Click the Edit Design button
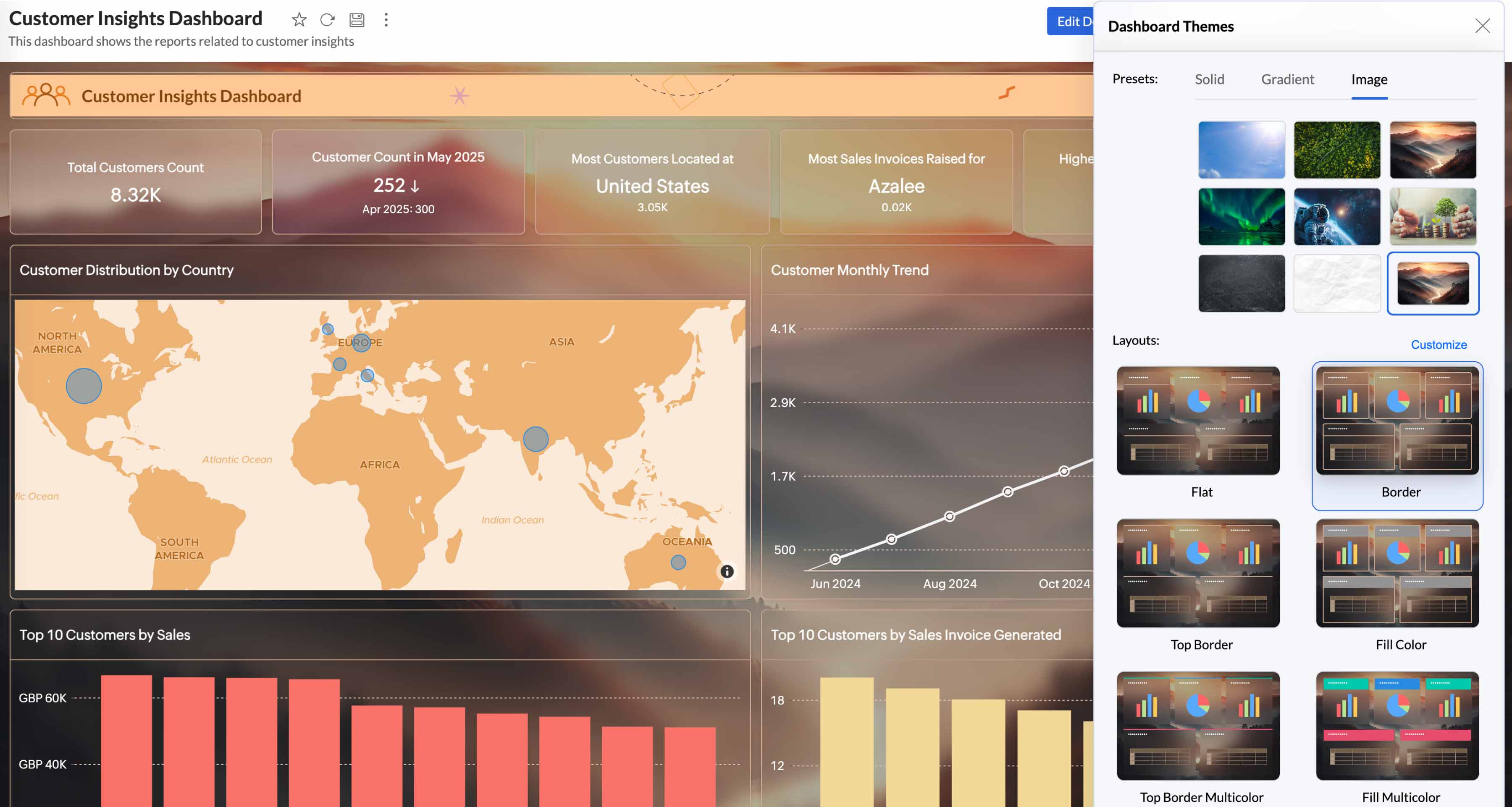The height and width of the screenshot is (807, 1512). pos(1071,22)
